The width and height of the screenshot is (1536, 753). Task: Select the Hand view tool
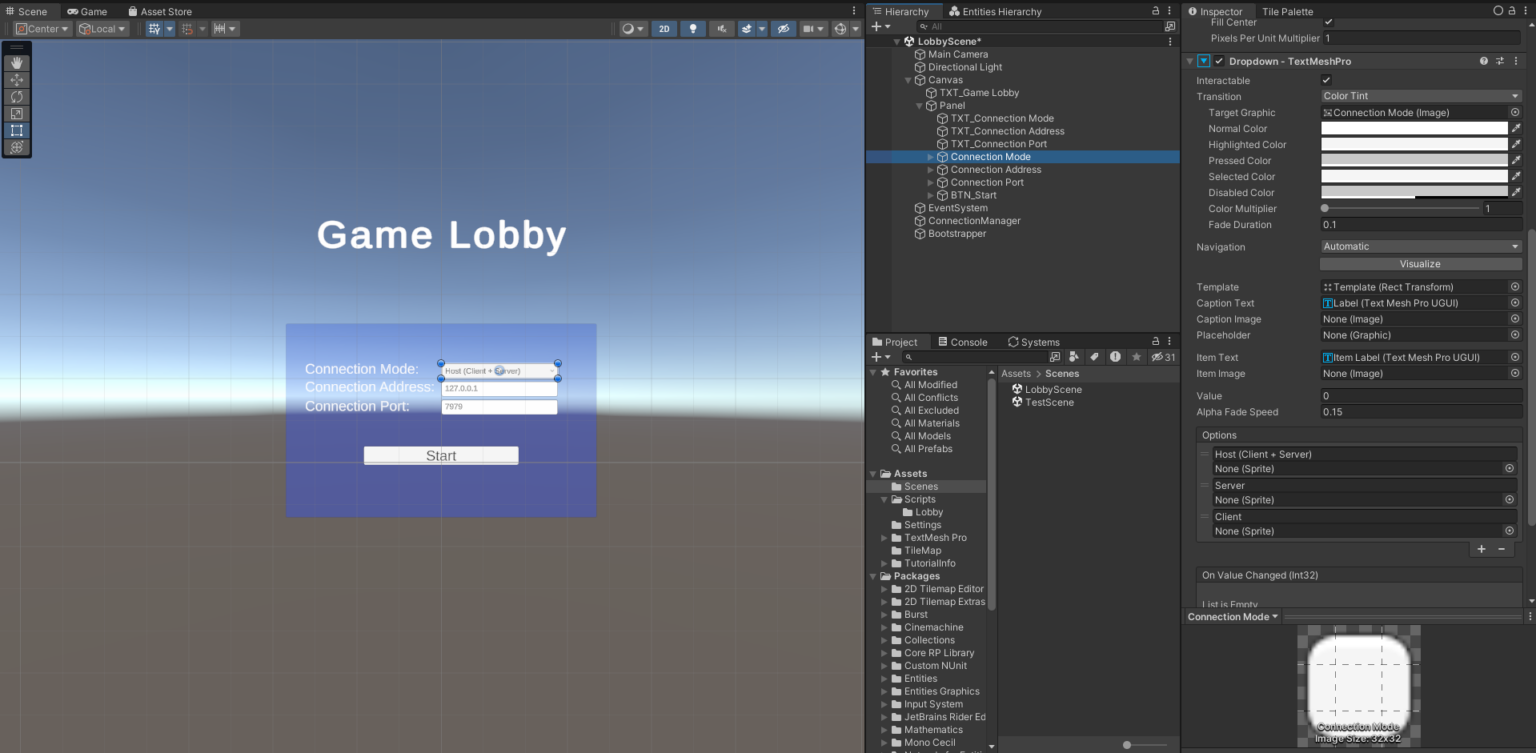(x=17, y=63)
